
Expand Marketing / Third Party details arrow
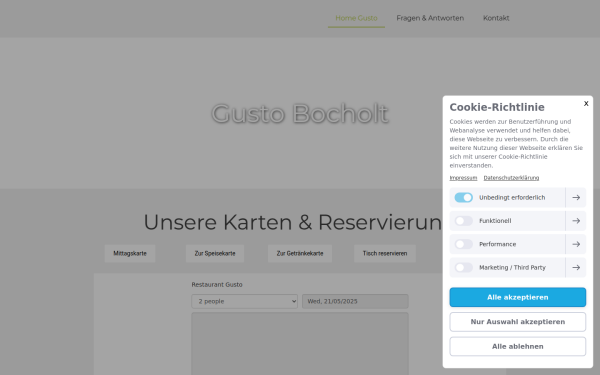point(576,267)
